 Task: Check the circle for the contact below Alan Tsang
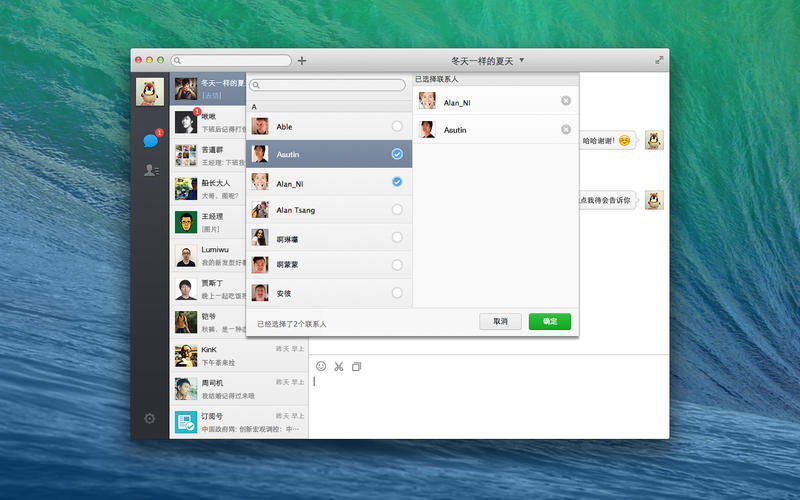[397, 237]
